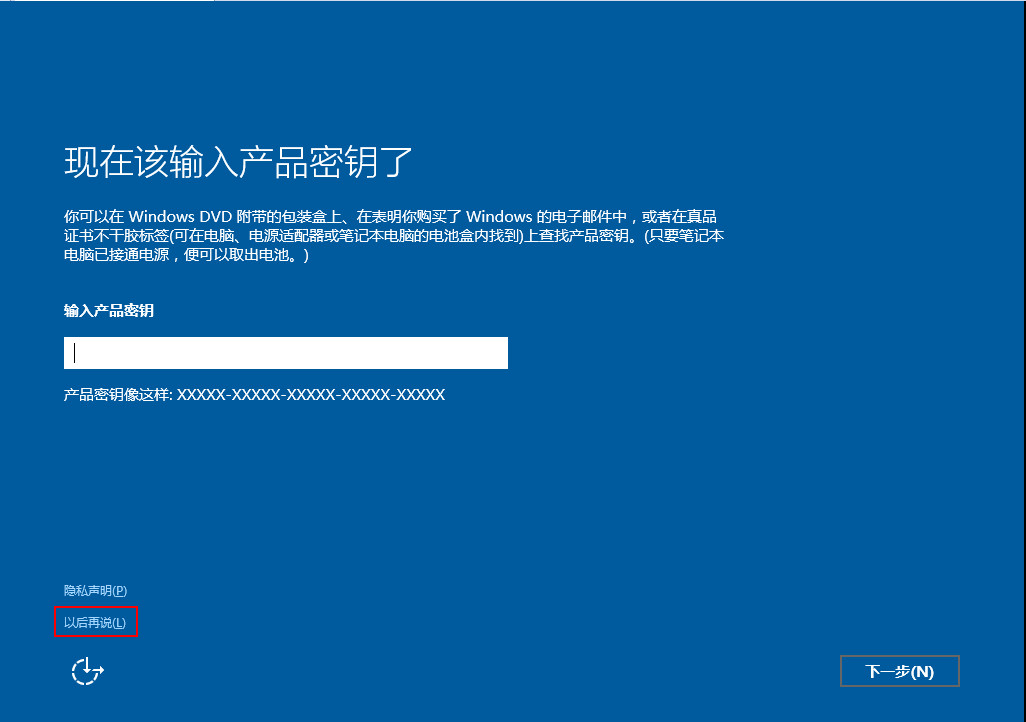1026x722 pixels.
Task: Click the 现在该输入产品密钥了 heading
Action: point(238,162)
